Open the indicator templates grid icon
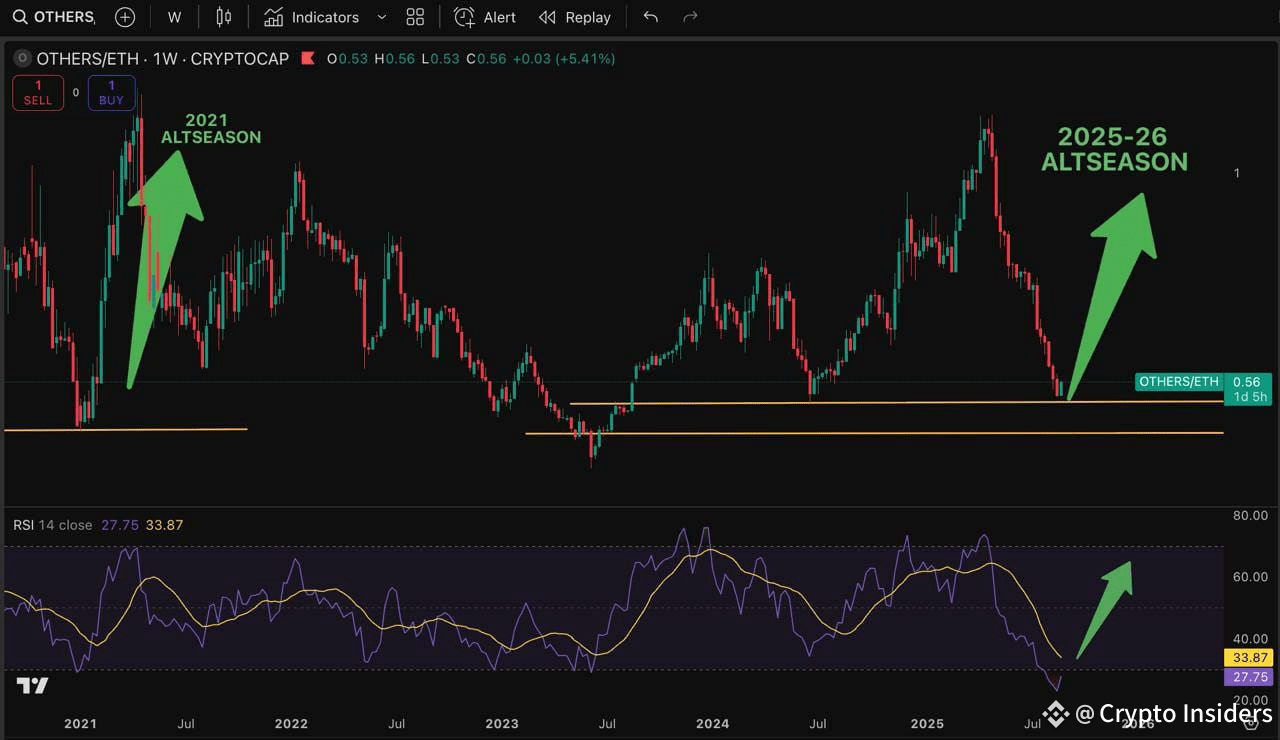Screen dimensions: 1280x740 [415, 17]
